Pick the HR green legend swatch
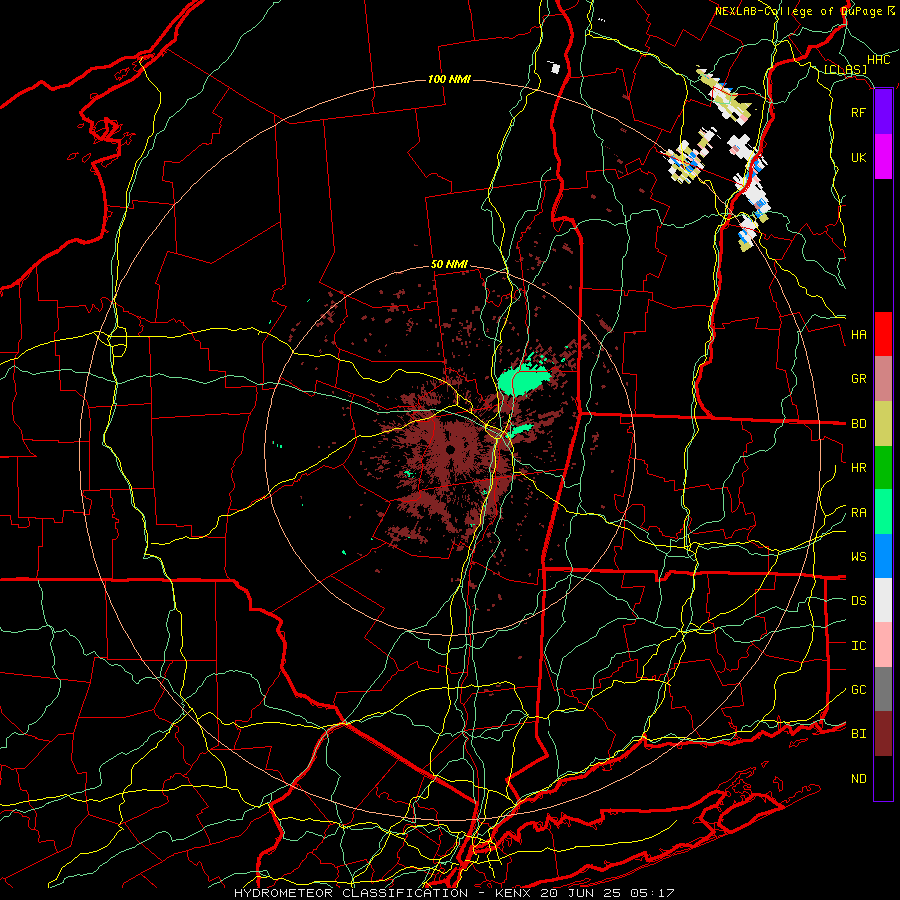 click(883, 468)
